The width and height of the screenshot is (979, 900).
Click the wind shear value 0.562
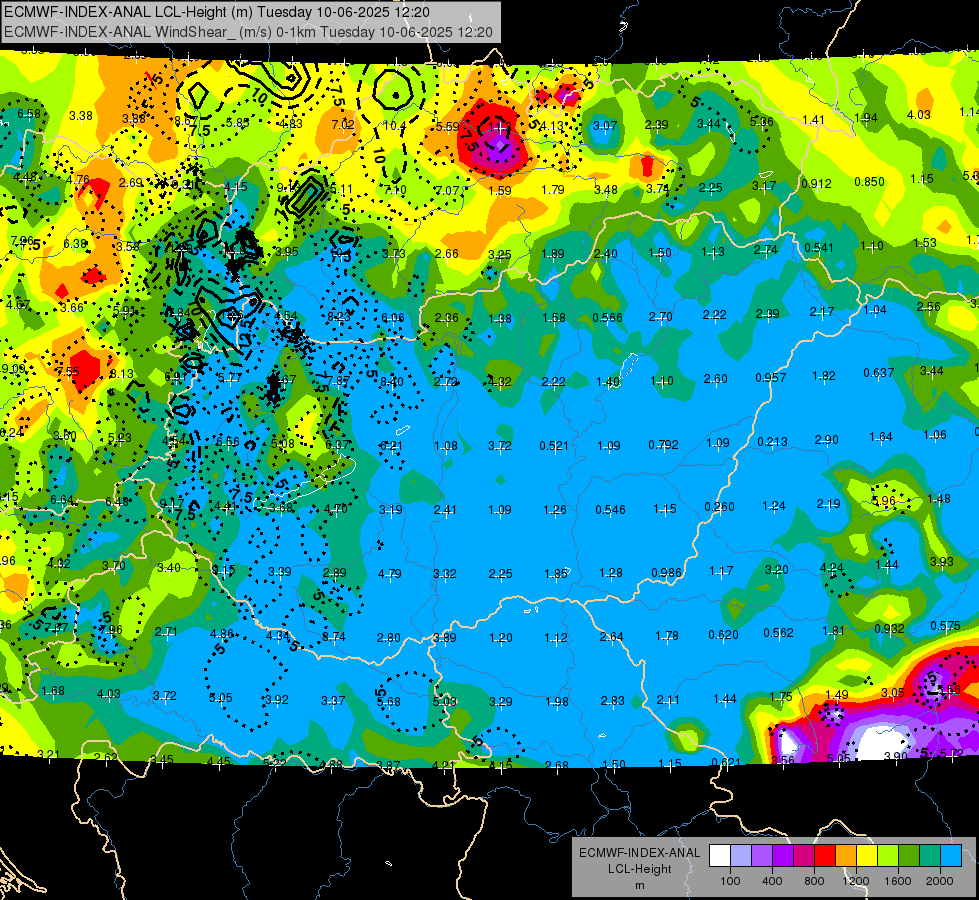(x=778, y=633)
